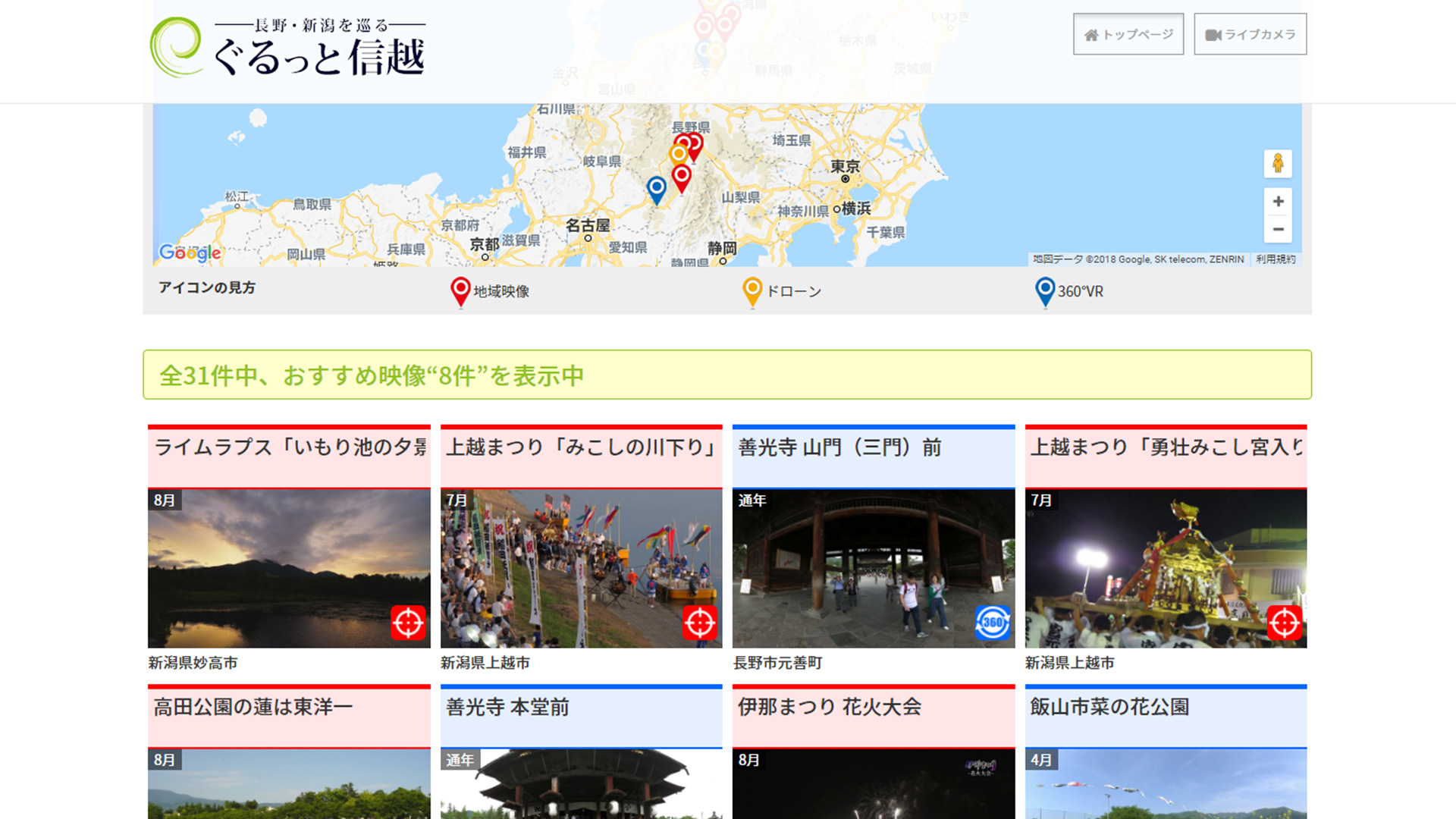This screenshot has height=819, width=1456.
Task: Click the target icon on みこしの川下り thumbnail
Action: 700,623
